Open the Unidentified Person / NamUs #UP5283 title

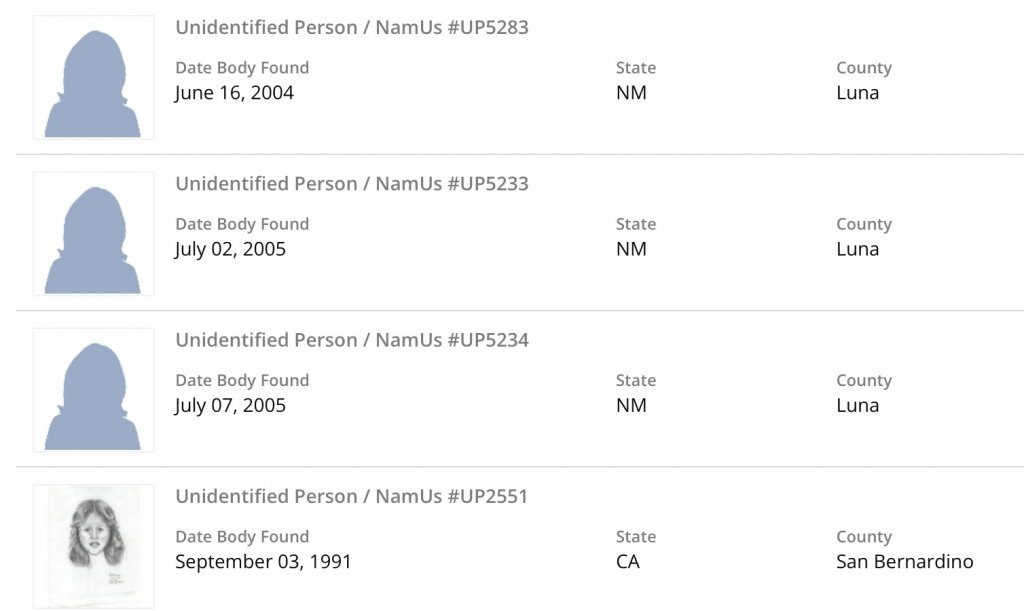(x=352, y=28)
